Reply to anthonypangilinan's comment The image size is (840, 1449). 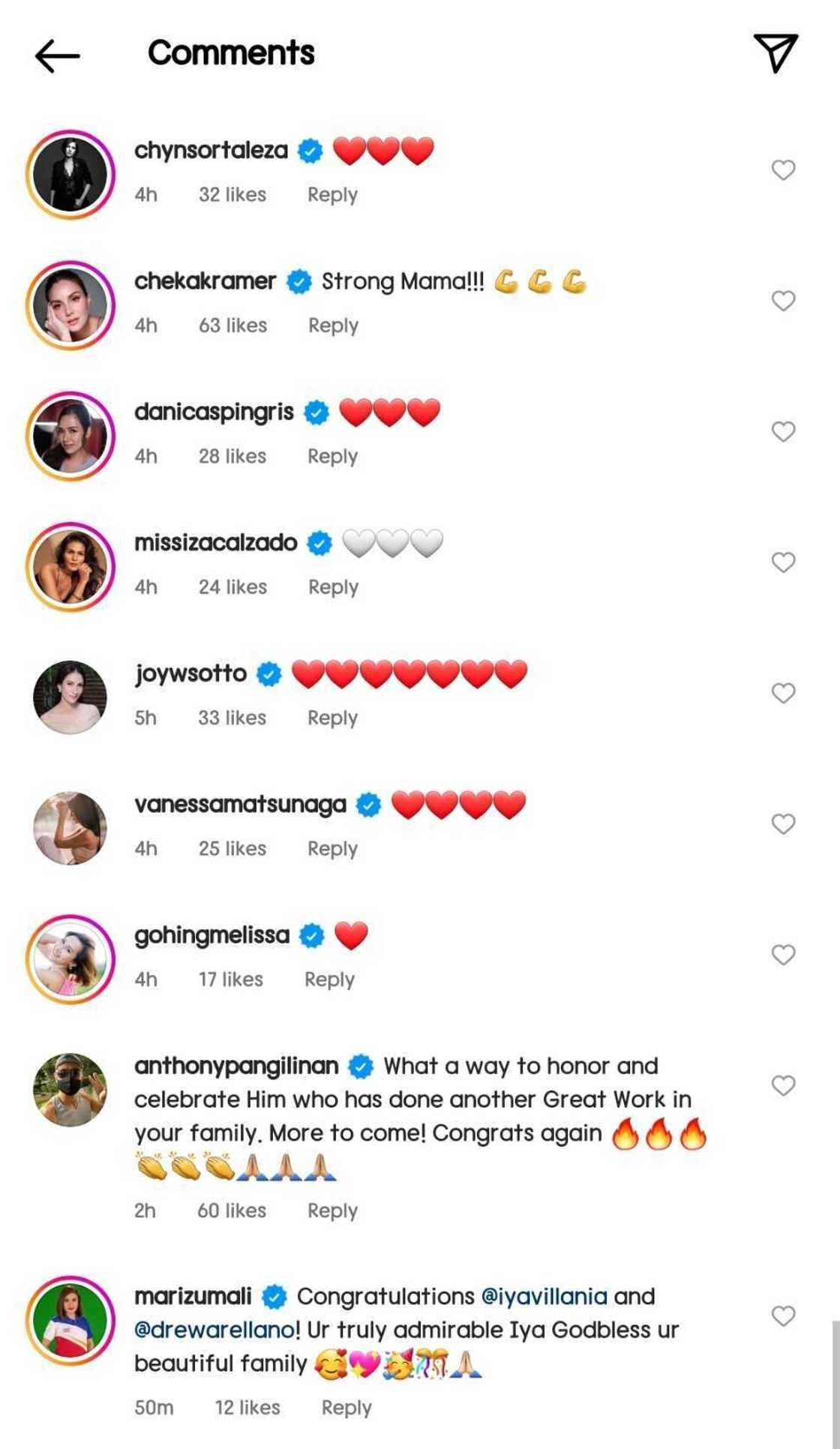point(332,1210)
